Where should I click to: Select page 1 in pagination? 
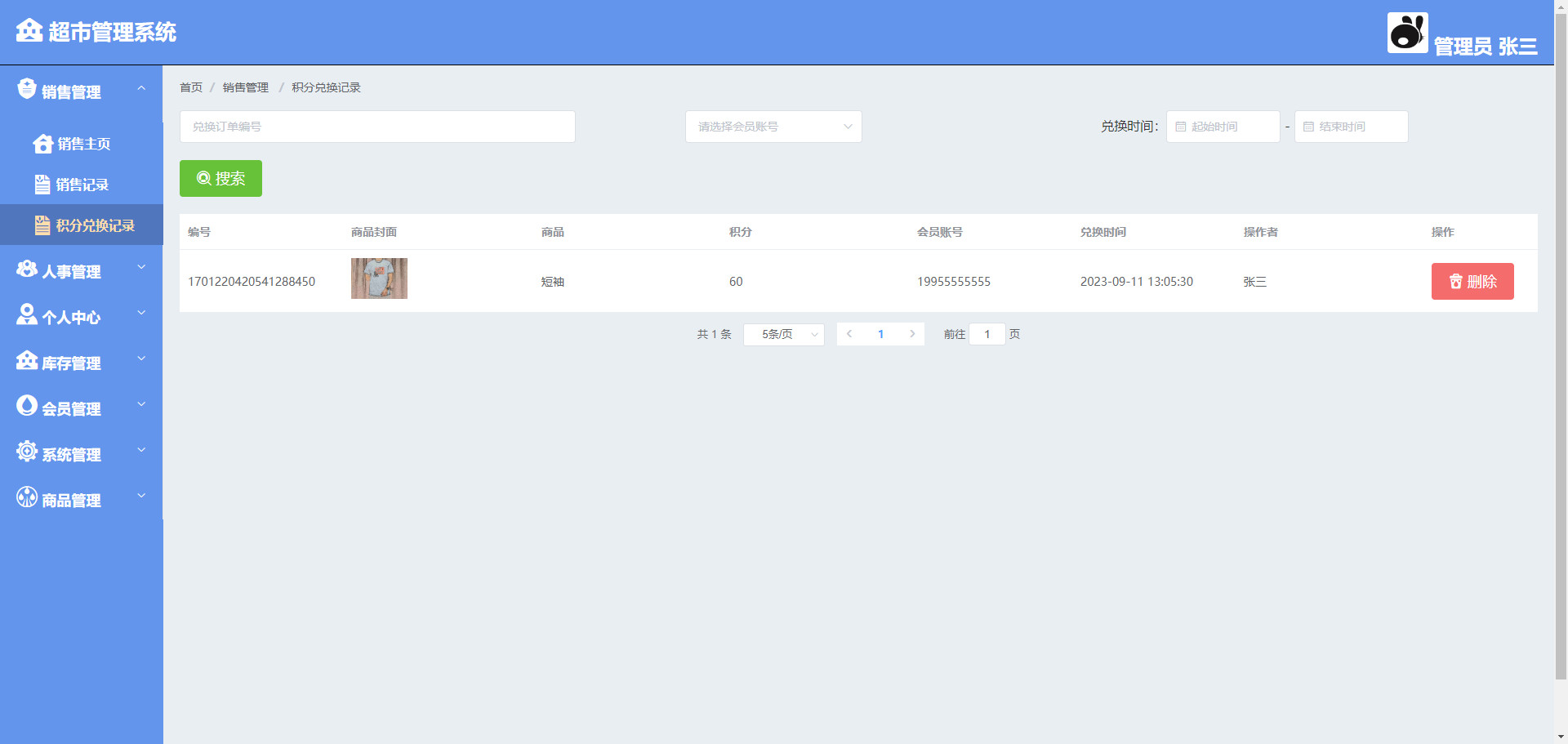tap(880, 334)
